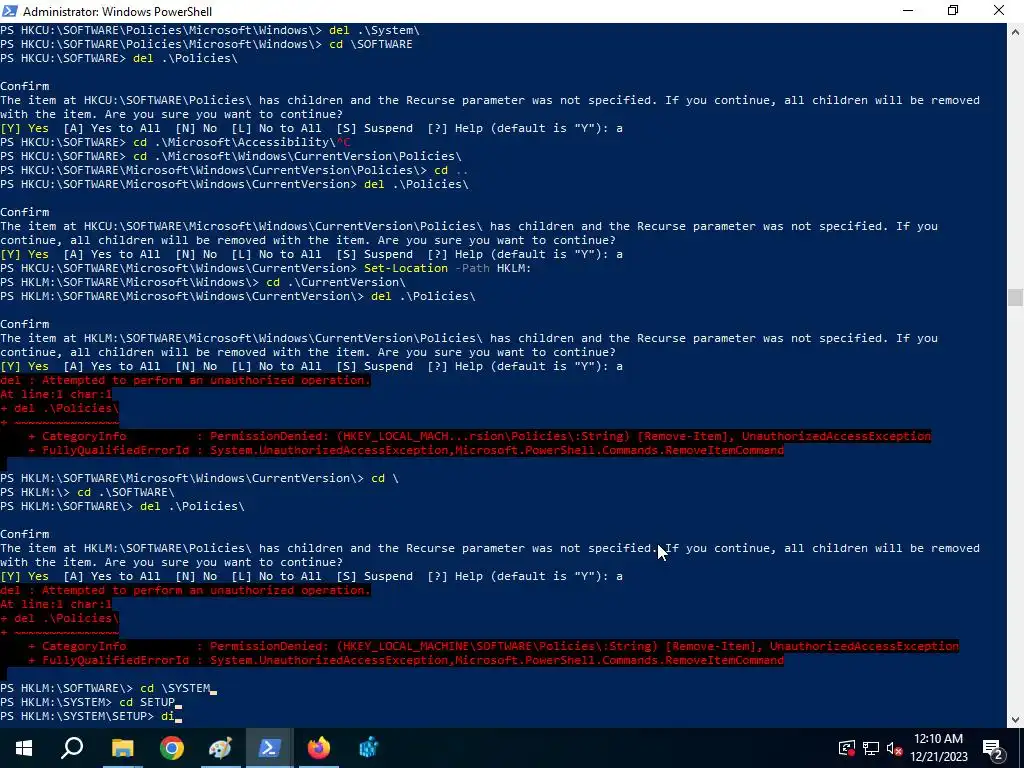Click error text 'HKEY_LOCAL_MACHINE\SOFTWARE\Policies\:String'

(497, 646)
